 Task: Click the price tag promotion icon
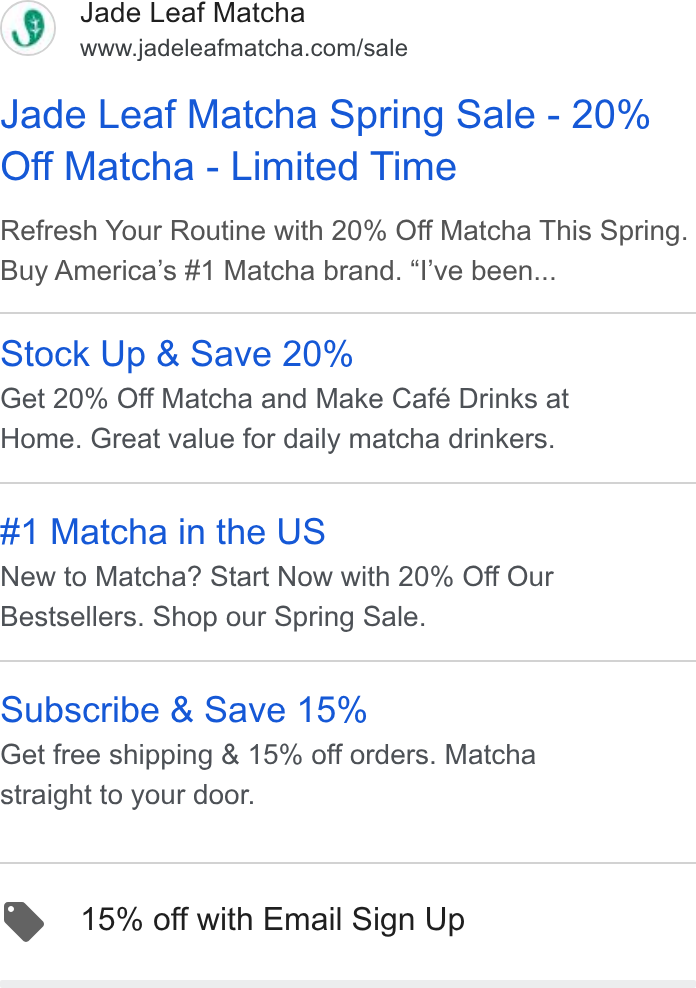click(x=23, y=921)
